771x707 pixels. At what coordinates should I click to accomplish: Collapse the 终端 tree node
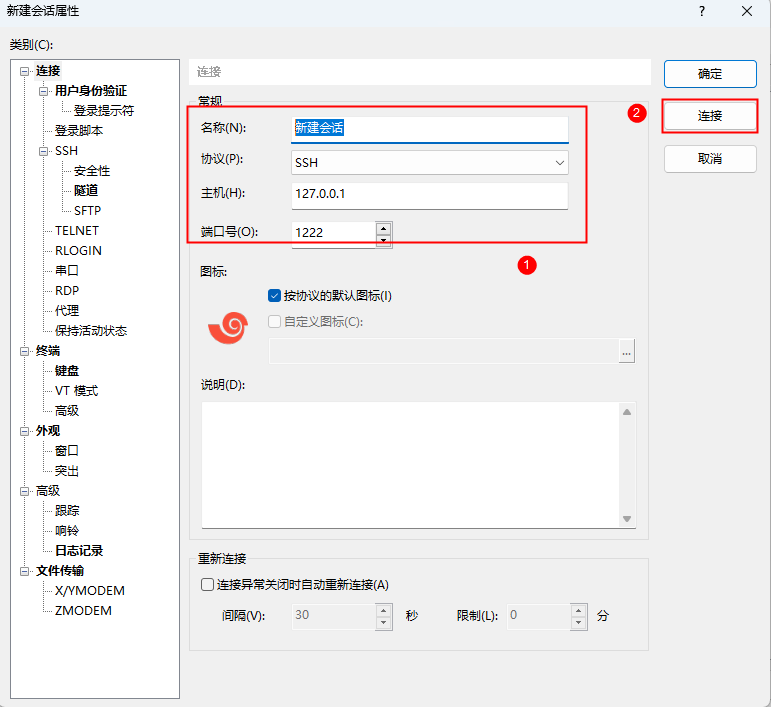coord(24,351)
